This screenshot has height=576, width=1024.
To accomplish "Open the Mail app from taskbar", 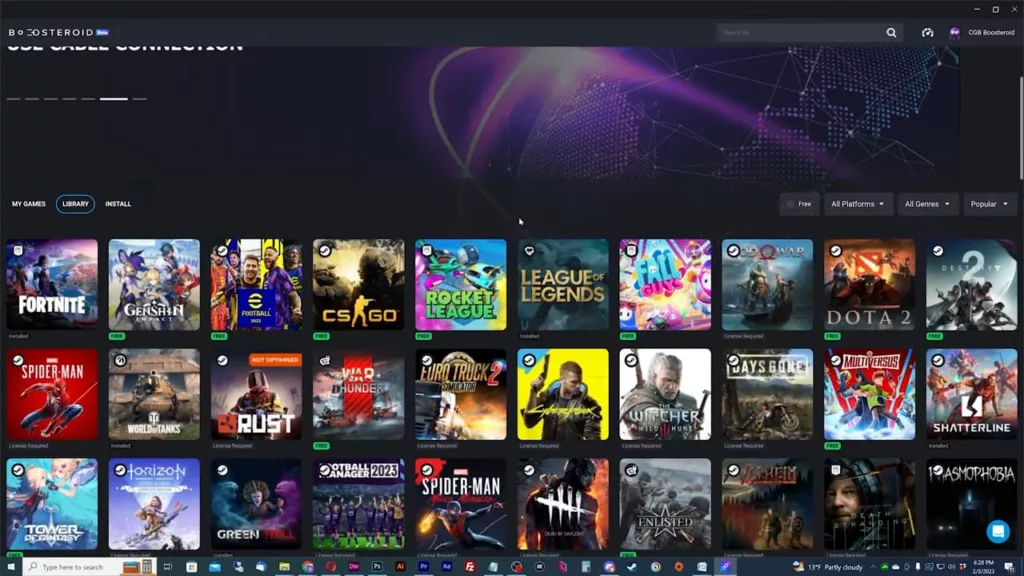I will tap(215, 567).
